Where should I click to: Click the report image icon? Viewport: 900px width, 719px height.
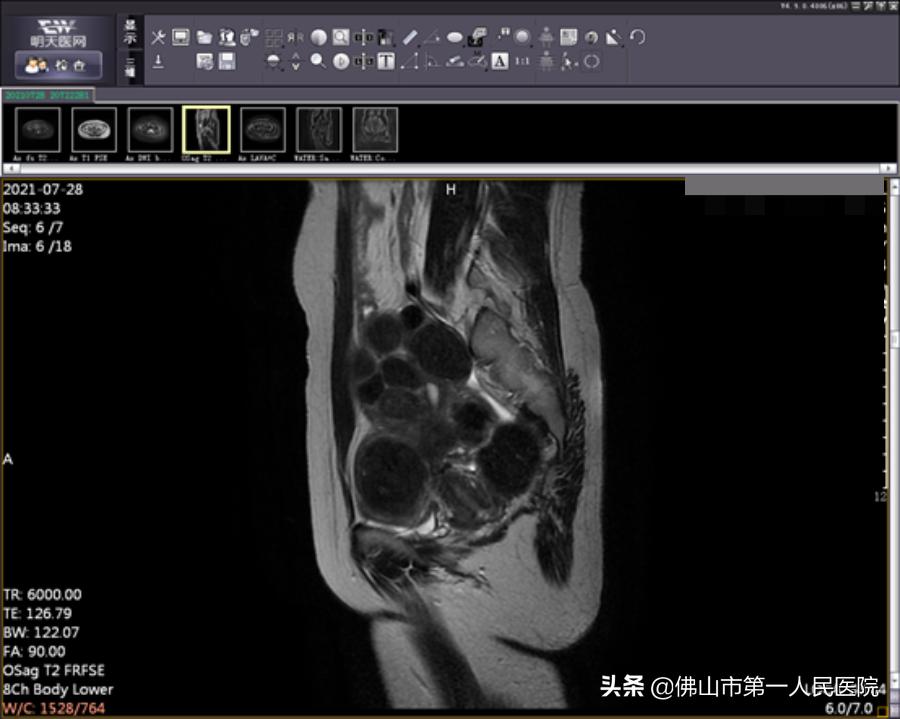point(568,37)
